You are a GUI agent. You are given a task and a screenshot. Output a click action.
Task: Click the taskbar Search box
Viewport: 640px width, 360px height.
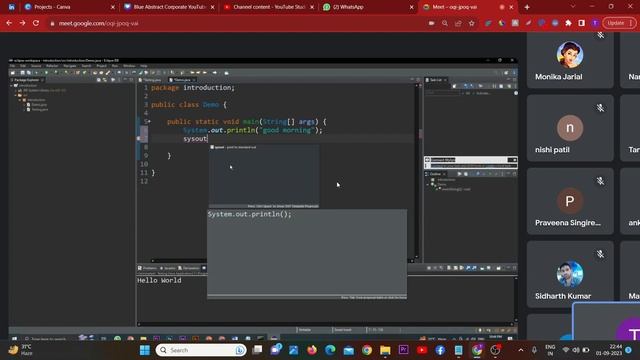201,350
